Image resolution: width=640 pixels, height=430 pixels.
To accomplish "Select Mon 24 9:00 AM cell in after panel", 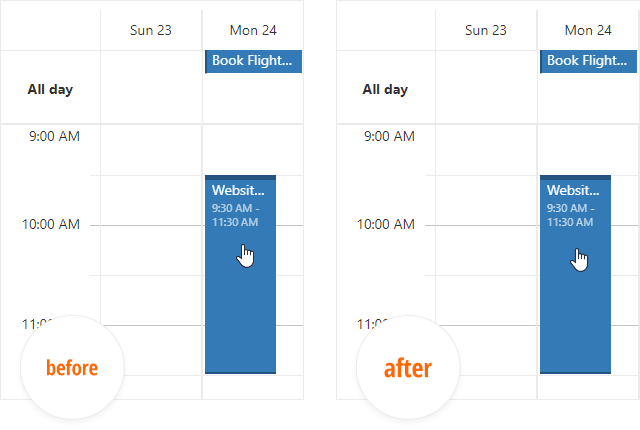I will pyautogui.click(x=587, y=150).
